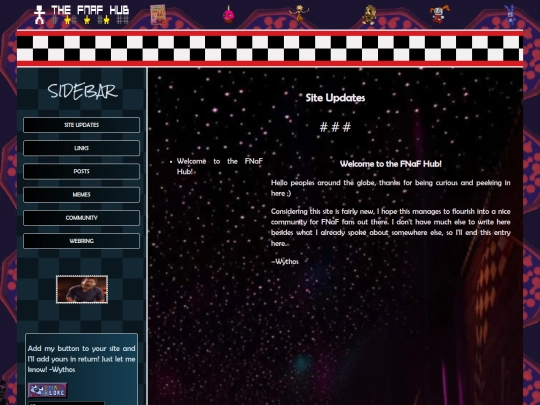Screen dimensions: 540x405
Task: Click the stamp image in sidebar
Action: (82, 290)
